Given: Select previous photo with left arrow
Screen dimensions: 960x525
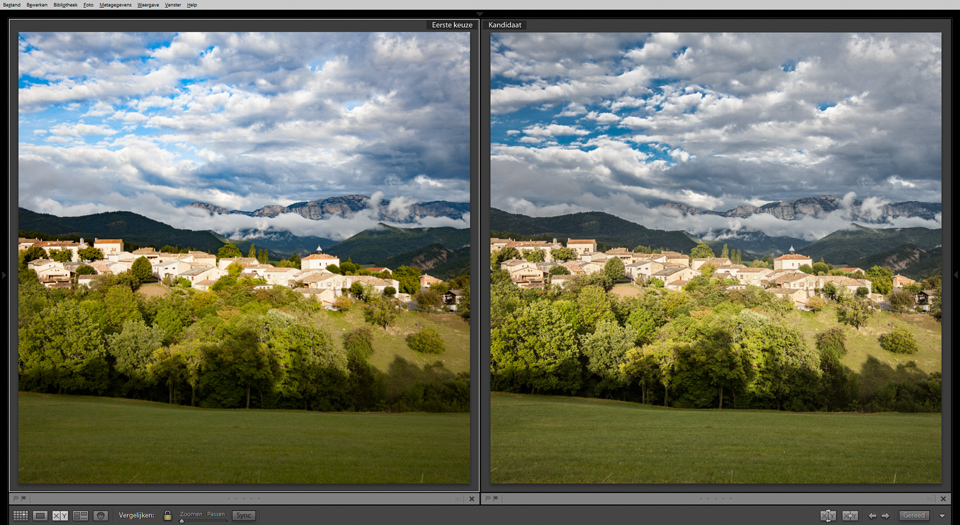Looking at the screenshot, I should click(872, 515).
